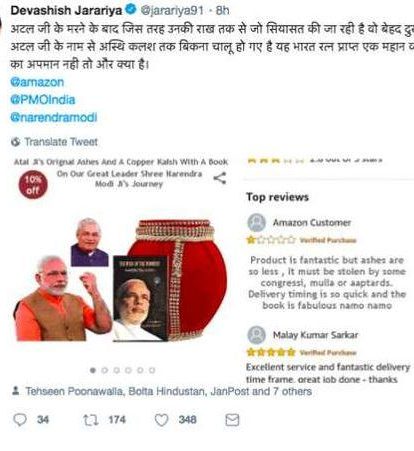Click the Malay Kumar Sarkar reviewer avatar
The height and width of the screenshot is (451, 414).
pos(257,335)
